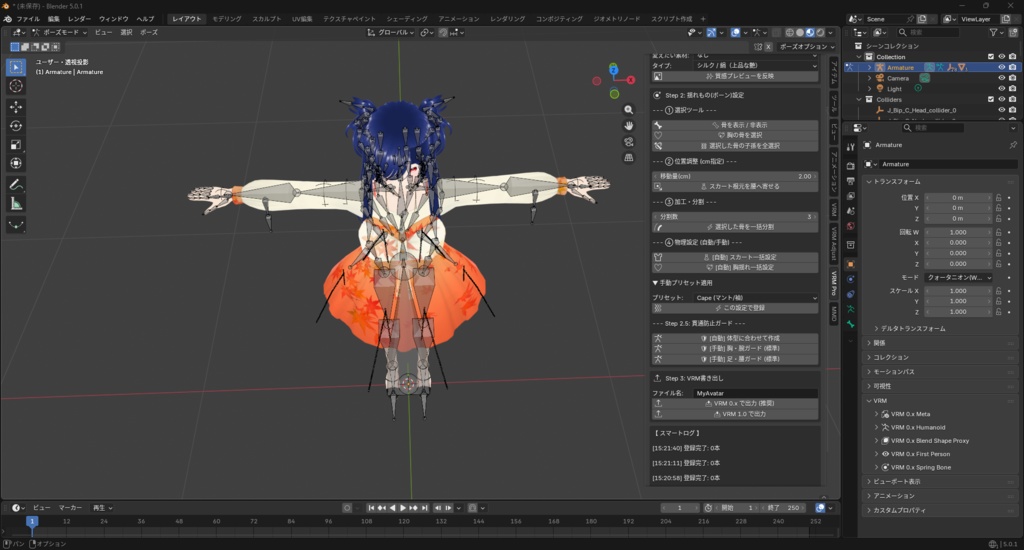
Task: Toggle the Rotation W lock icon
Action: click(999, 232)
